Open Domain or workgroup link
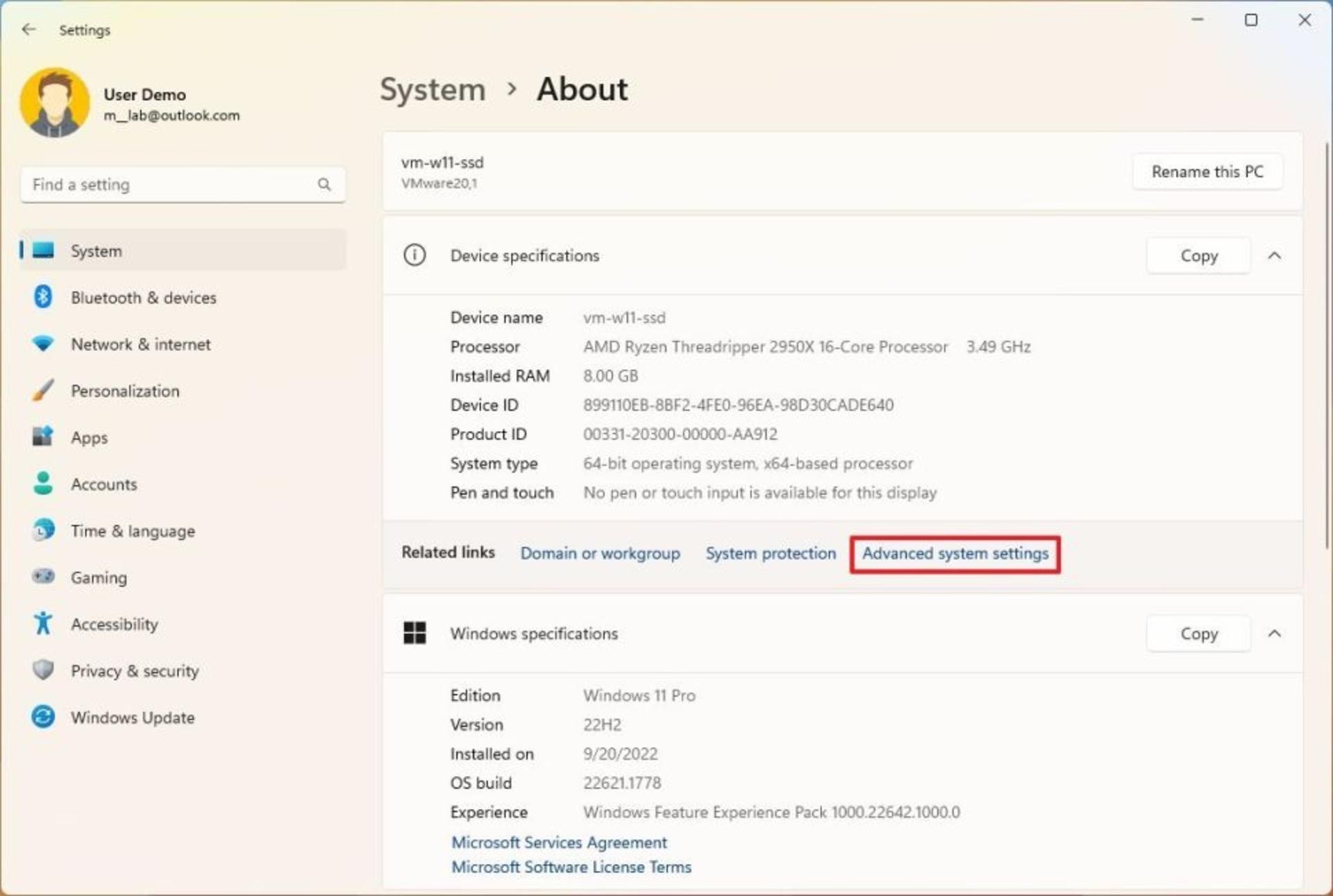1333x896 pixels. [600, 553]
